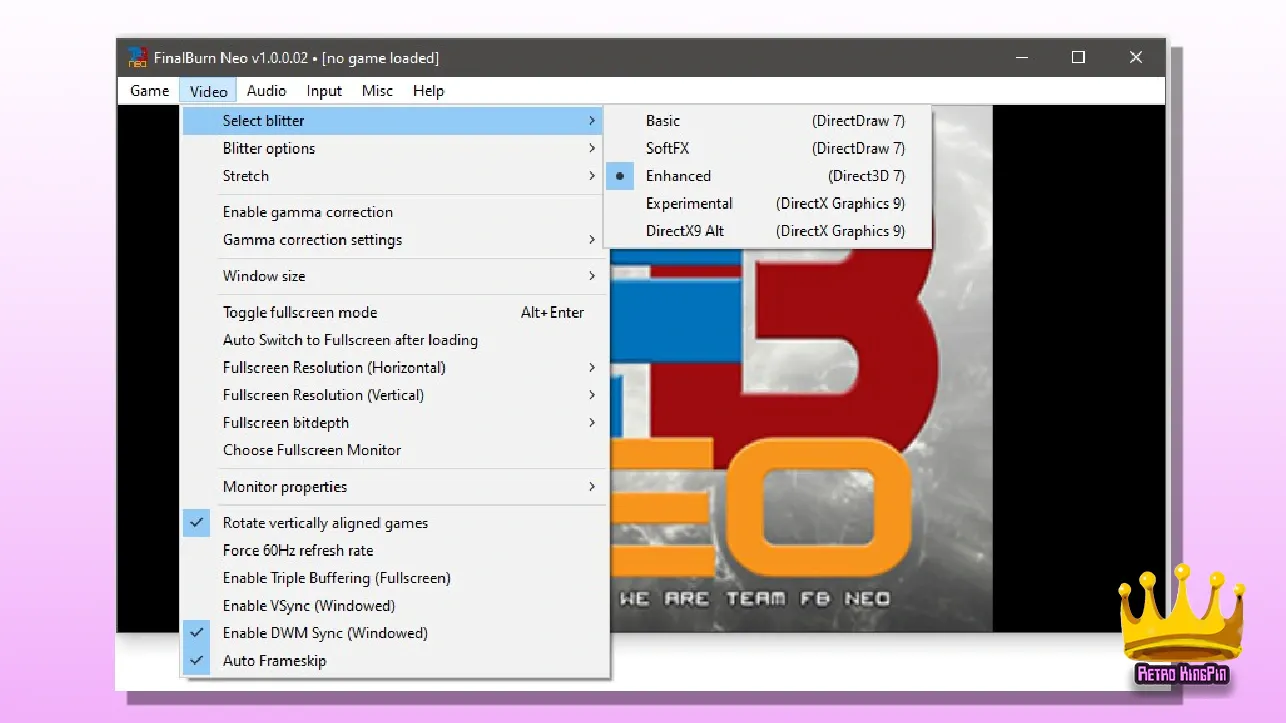1286x723 pixels.
Task: Expand Monitor properties submenu
Action: 393,487
